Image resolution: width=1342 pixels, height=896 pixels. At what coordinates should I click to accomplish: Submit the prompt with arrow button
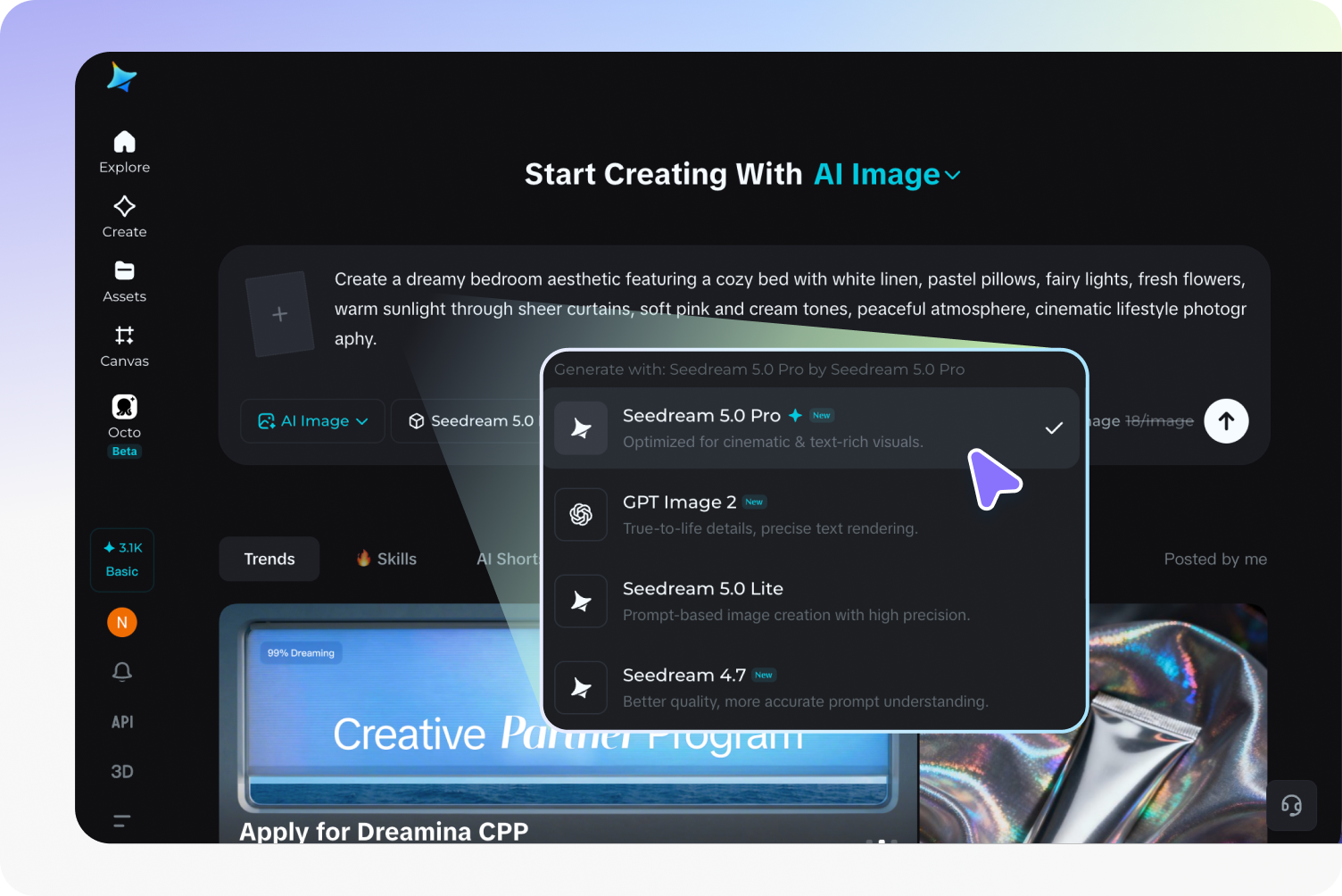1226,421
